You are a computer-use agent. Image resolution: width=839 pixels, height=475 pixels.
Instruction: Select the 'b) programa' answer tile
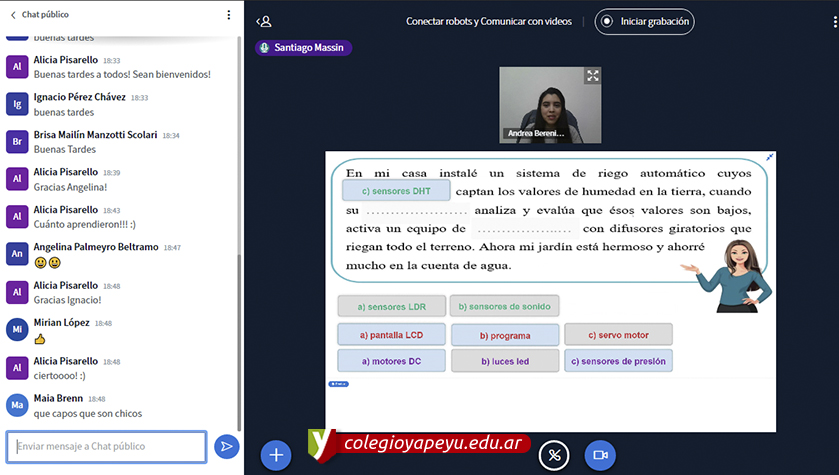[x=504, y=335]
